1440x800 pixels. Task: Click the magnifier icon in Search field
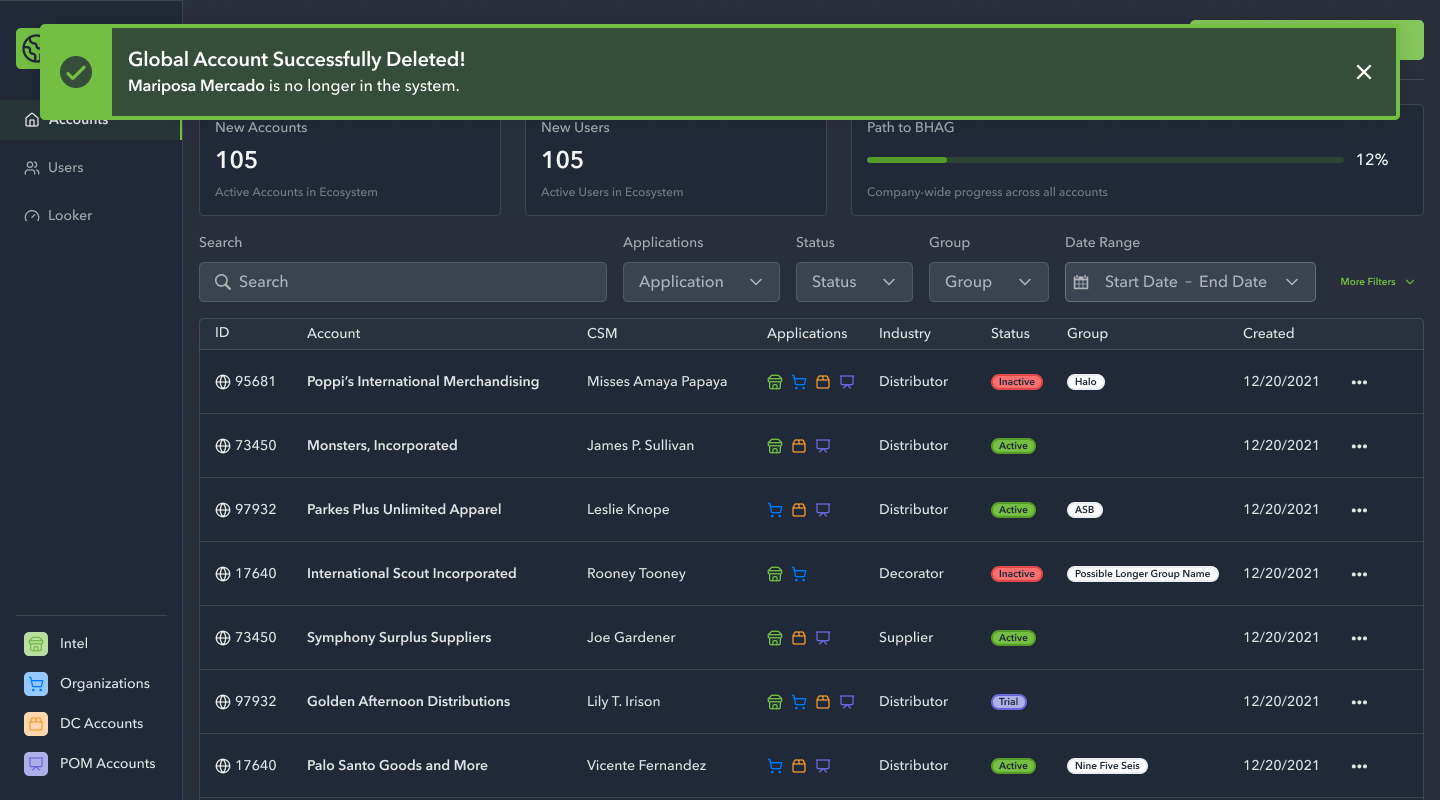(223, 282)
